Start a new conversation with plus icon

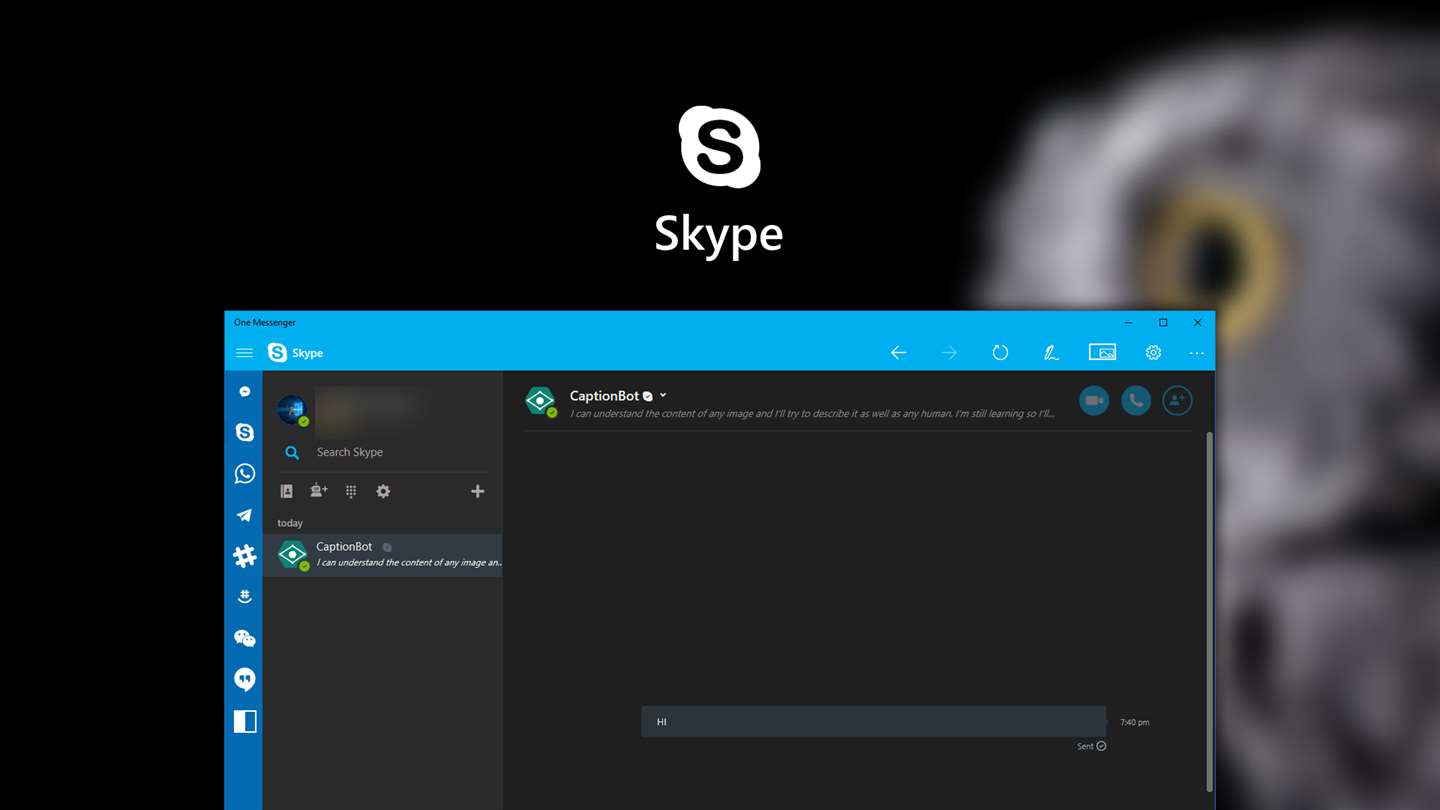tap(477, 491)
